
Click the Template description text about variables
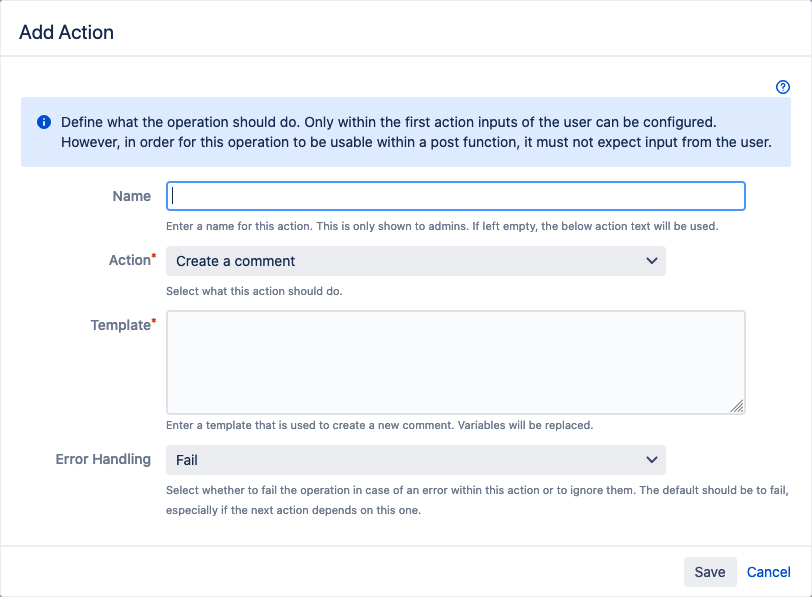(x=379, y=425)
